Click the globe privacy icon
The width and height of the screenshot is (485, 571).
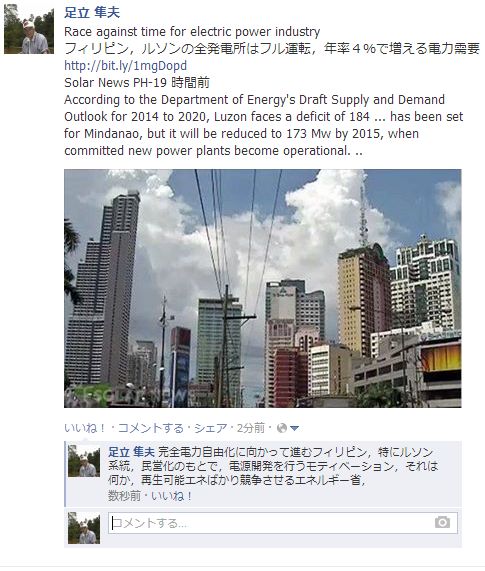pos(281,428)
